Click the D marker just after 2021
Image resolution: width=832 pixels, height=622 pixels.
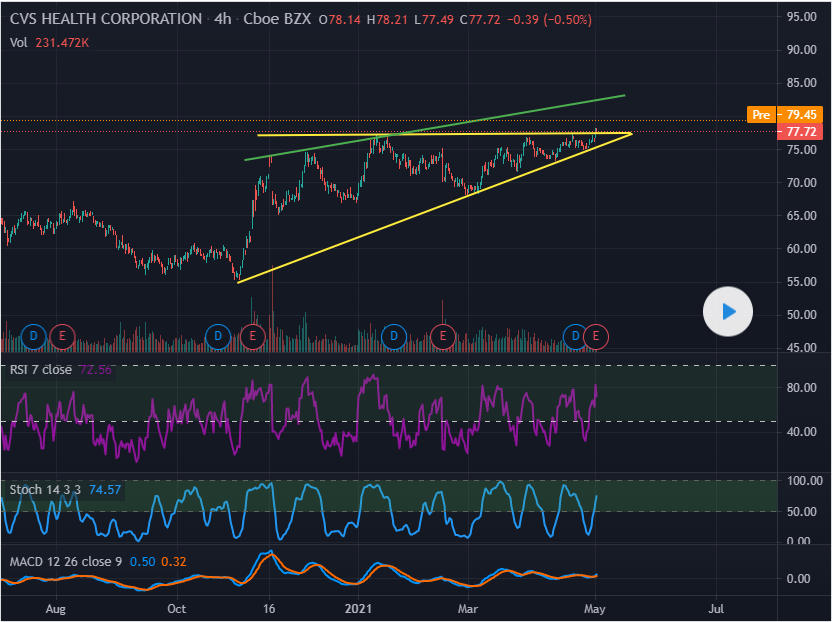pos(394,335)
